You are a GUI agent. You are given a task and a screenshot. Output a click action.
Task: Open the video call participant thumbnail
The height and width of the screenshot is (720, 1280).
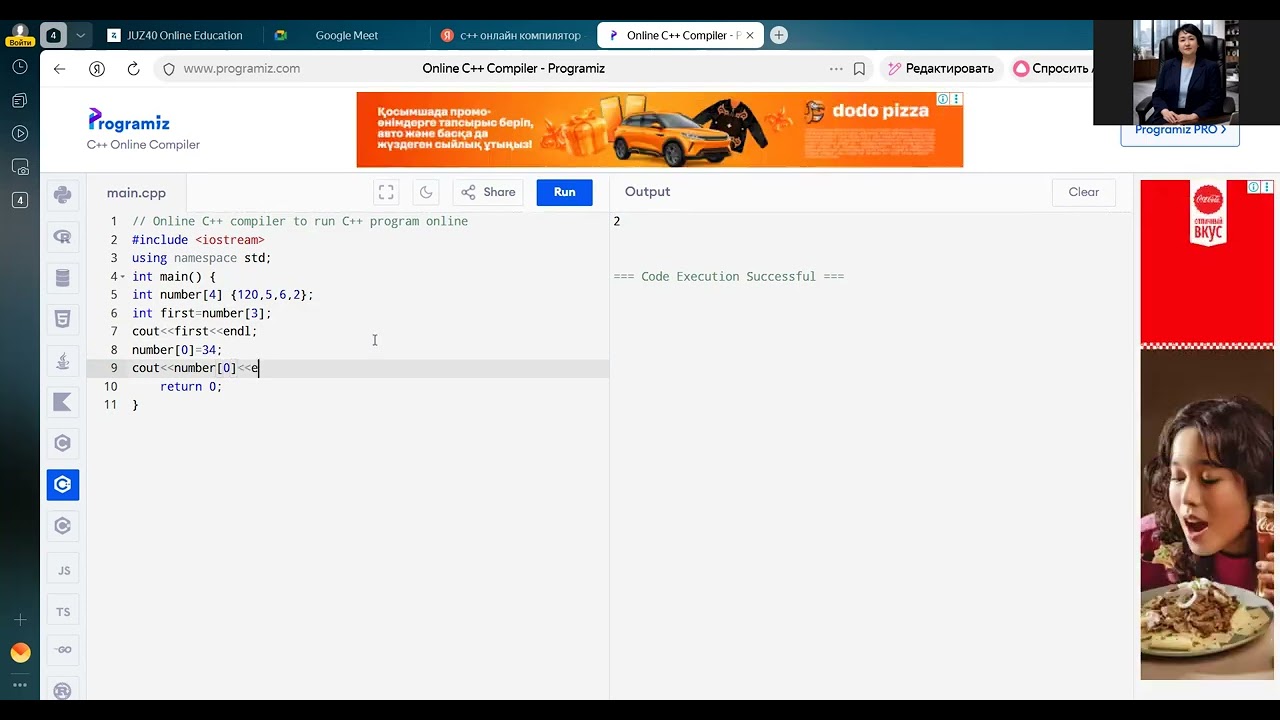pyautogui.click(x=1185, y=72)
